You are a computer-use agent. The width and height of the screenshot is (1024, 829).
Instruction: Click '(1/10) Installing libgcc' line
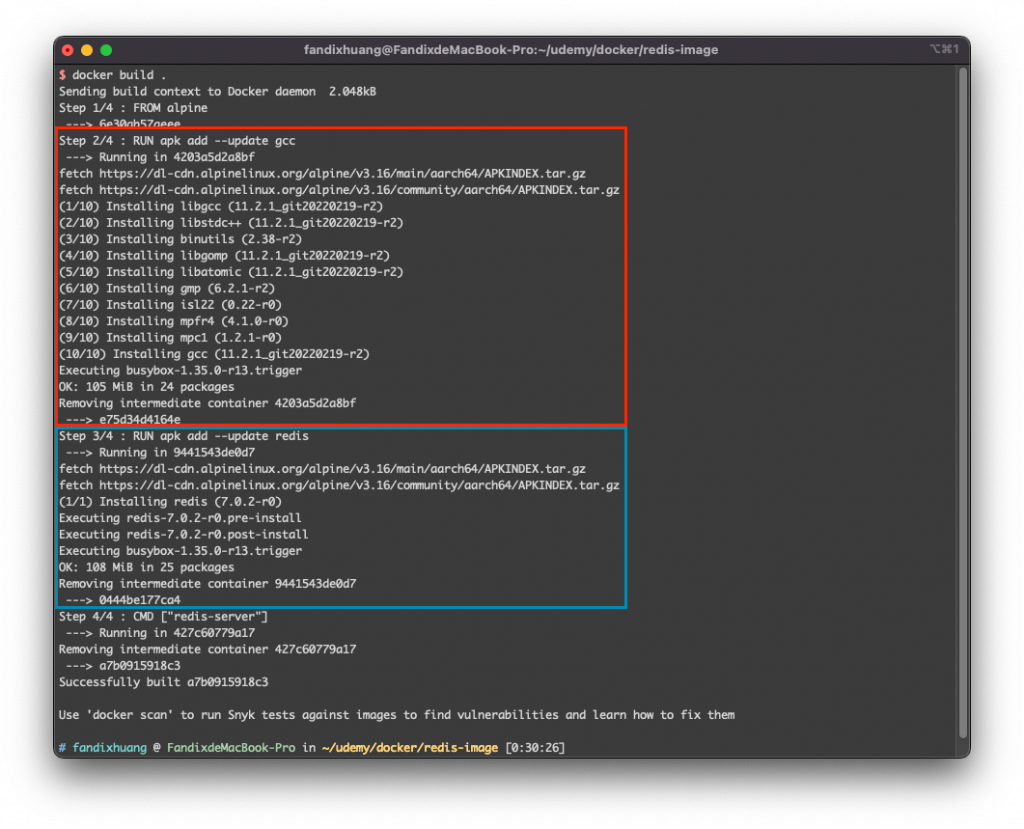tap(221, 206)
